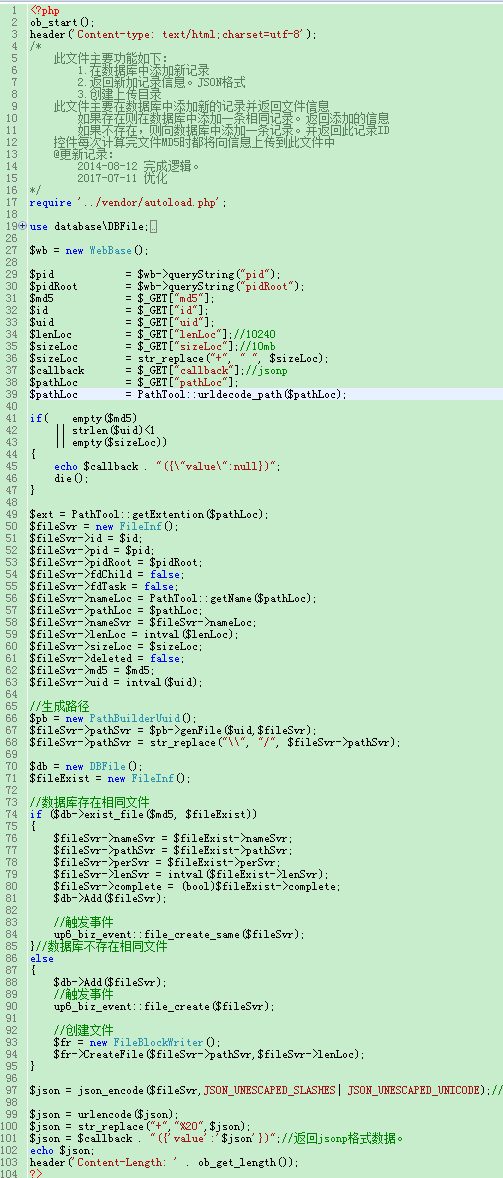Click line number 39 in the gutter
503x1178 pixels.
pyautogui.click(x=11, y=394)
